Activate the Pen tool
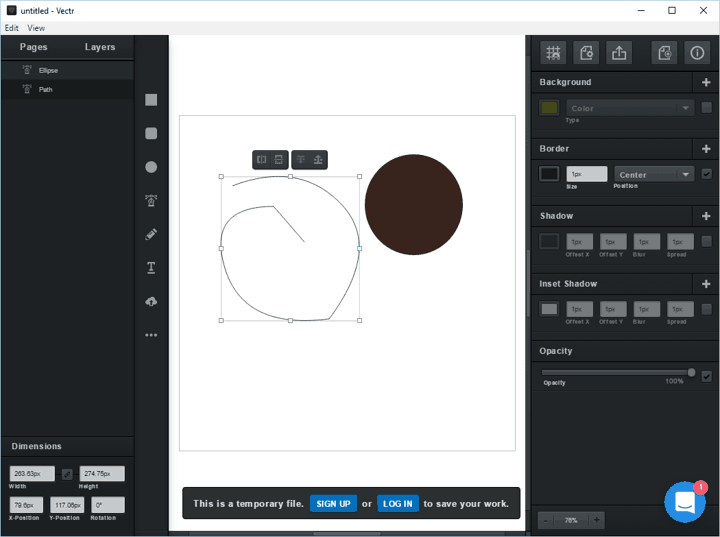The image size is (720, 537). coord(151,200)
